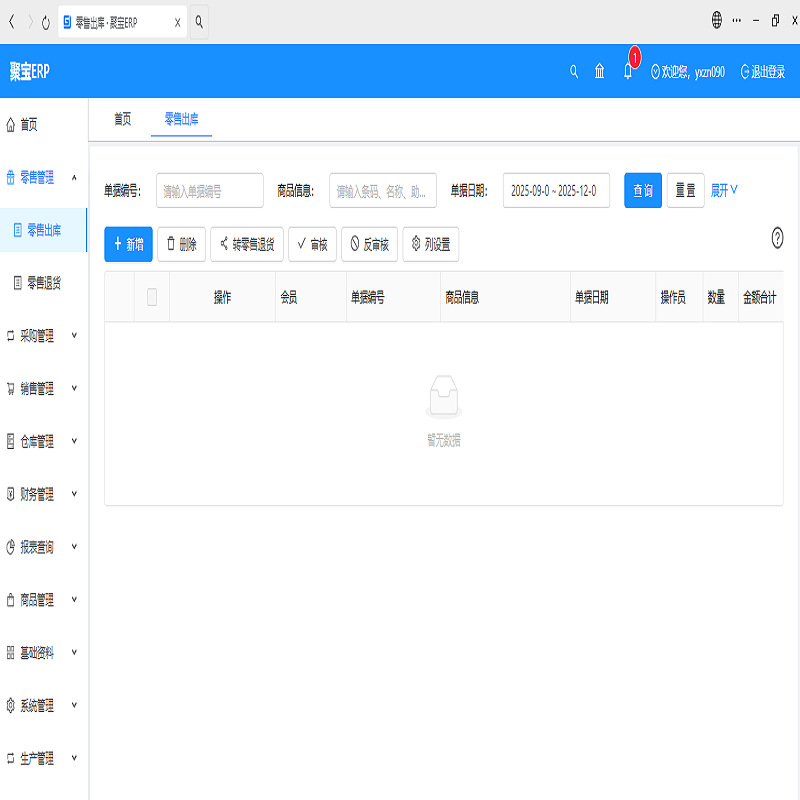Click the help question mark icon
This screenshot has width=800, height=800.
click(x=777, y=237)
